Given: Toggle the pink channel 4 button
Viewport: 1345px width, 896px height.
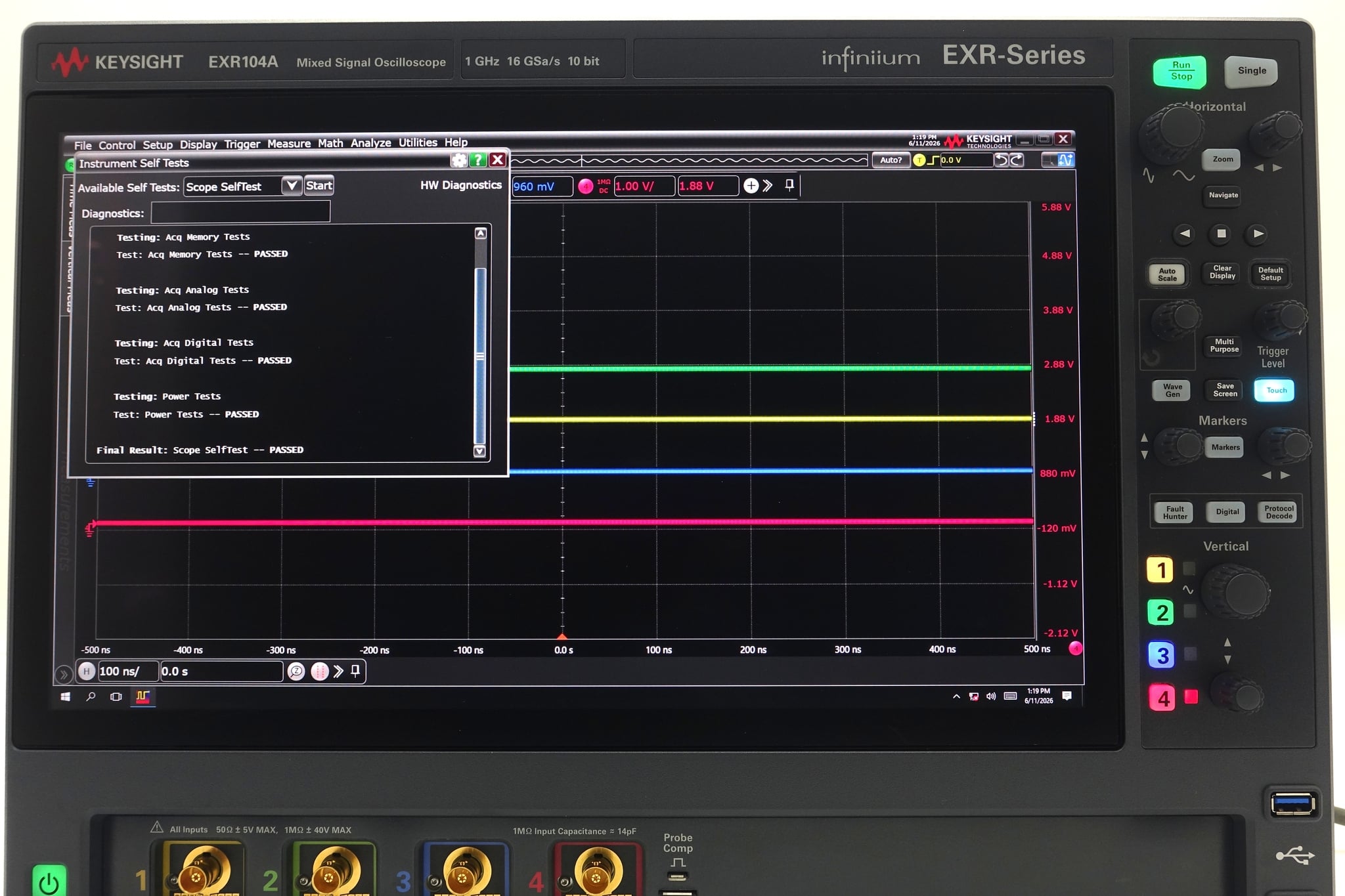Looking at the screenshot, I should (x=585, y=186).
